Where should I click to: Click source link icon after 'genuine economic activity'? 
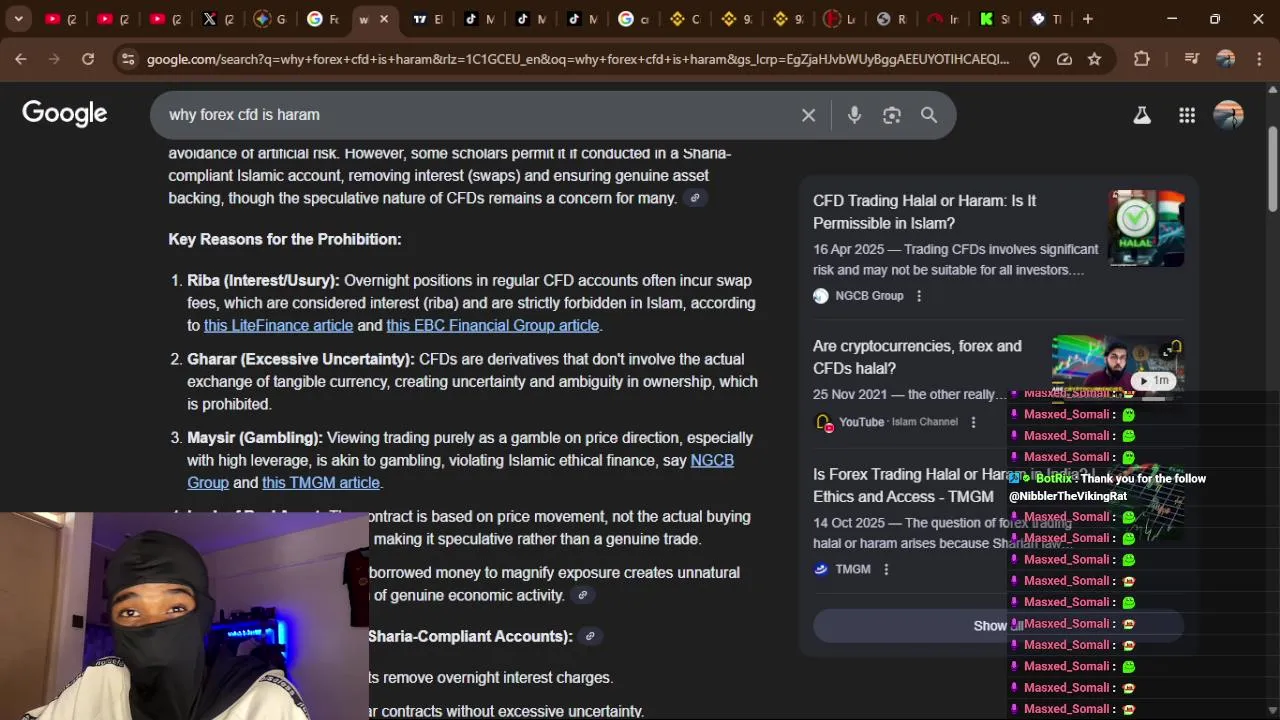583,595
